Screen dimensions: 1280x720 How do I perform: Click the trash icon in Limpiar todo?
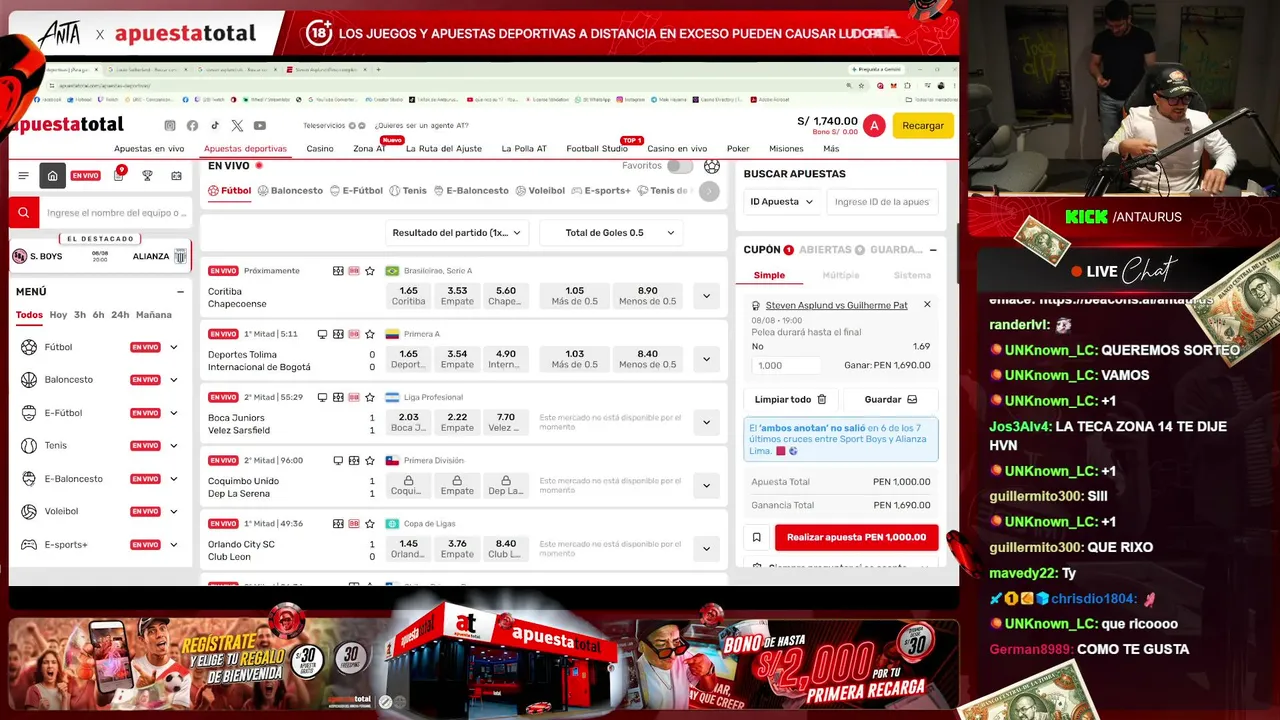(x=822, y=399)
